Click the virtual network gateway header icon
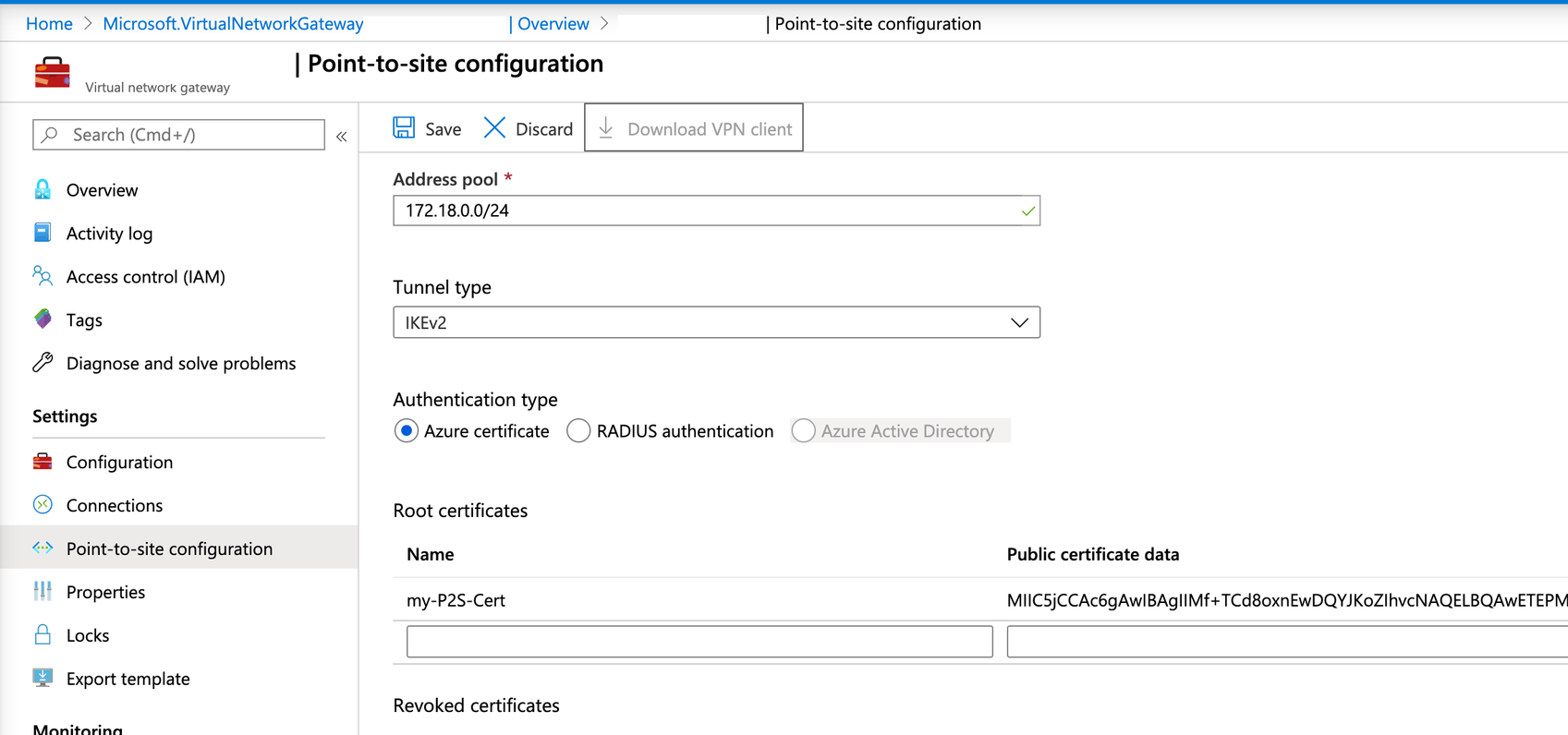1568x735 pixels. tap(52, 72)
